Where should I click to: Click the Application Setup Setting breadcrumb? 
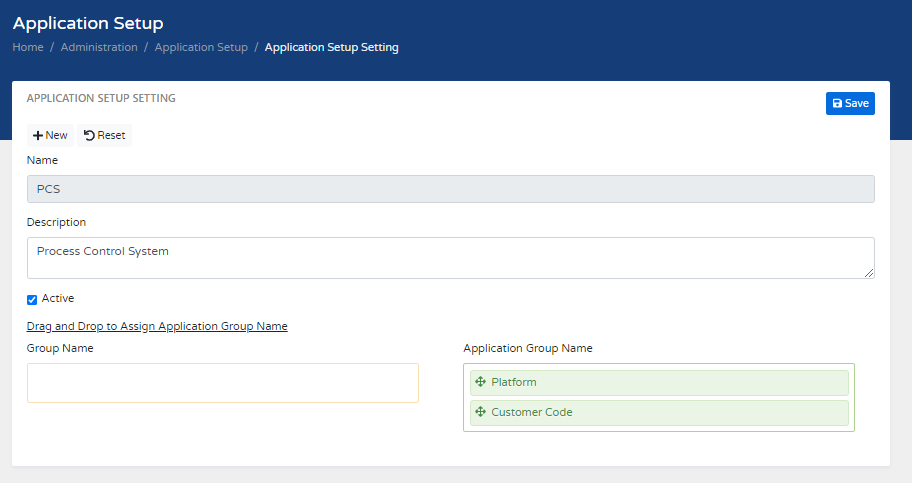331,47
